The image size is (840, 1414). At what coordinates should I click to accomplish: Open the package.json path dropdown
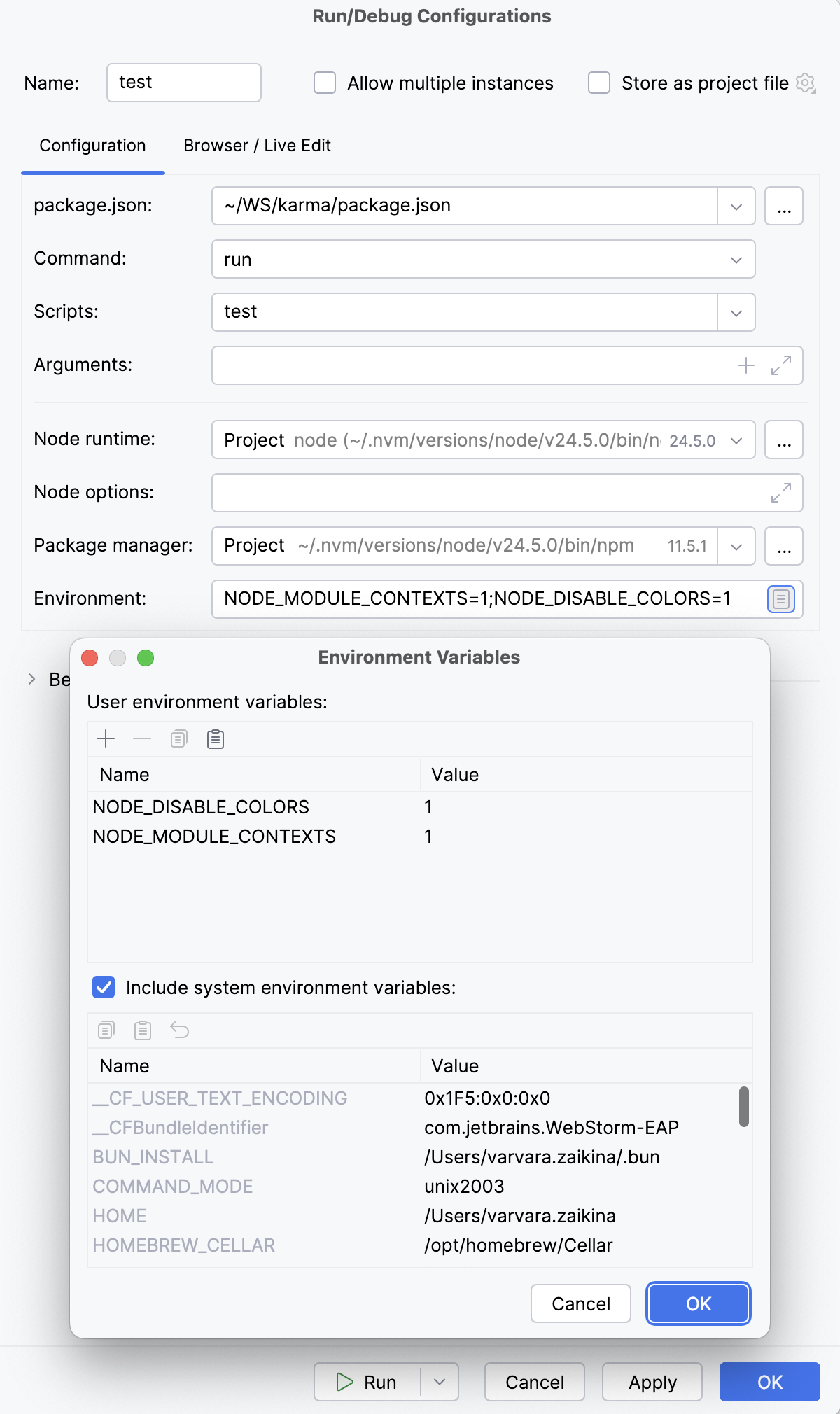[736, 206]
